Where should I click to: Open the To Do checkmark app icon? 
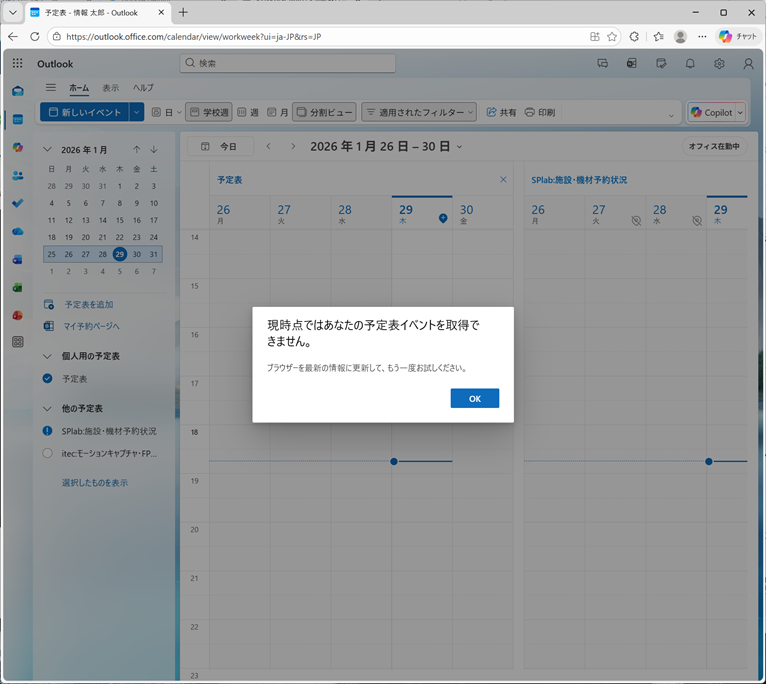click(x=18, y=203)
